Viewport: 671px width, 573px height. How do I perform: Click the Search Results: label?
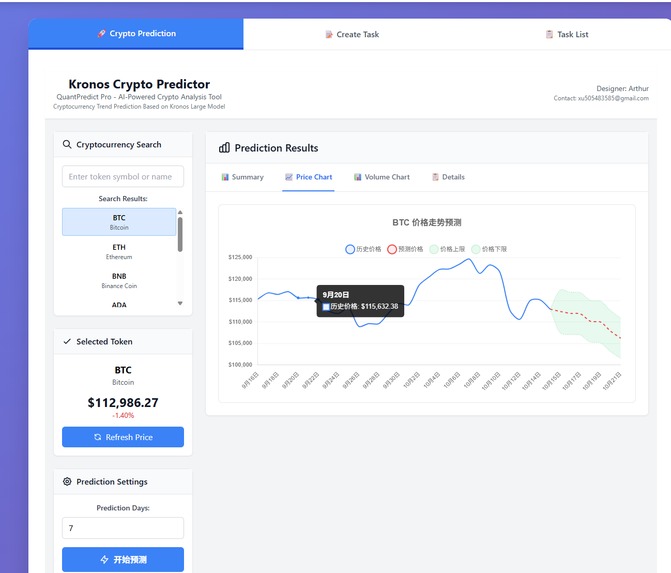(x=123, y=199)
